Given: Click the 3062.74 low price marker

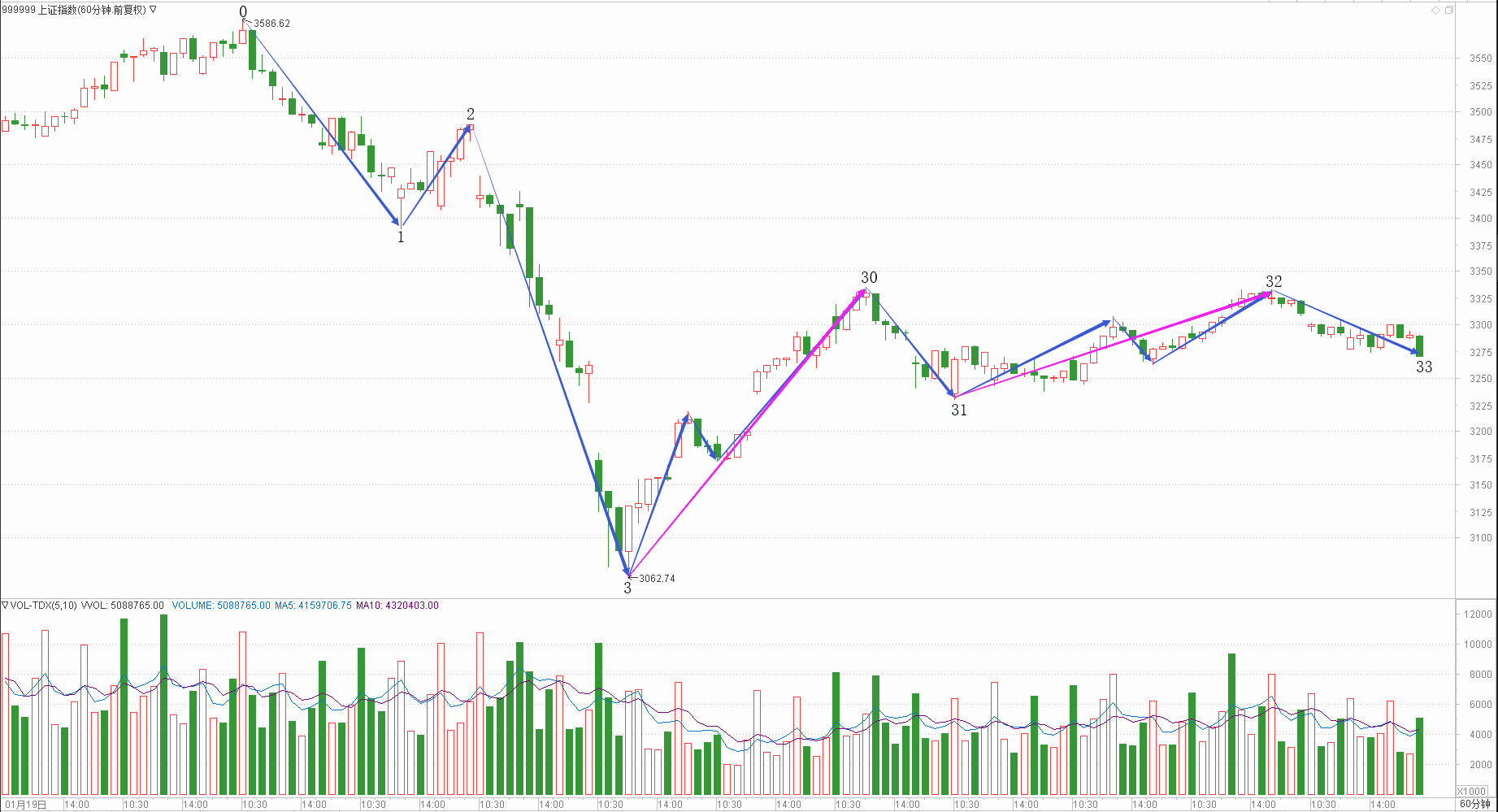Looking at the screenshot, I should (657, 579).
